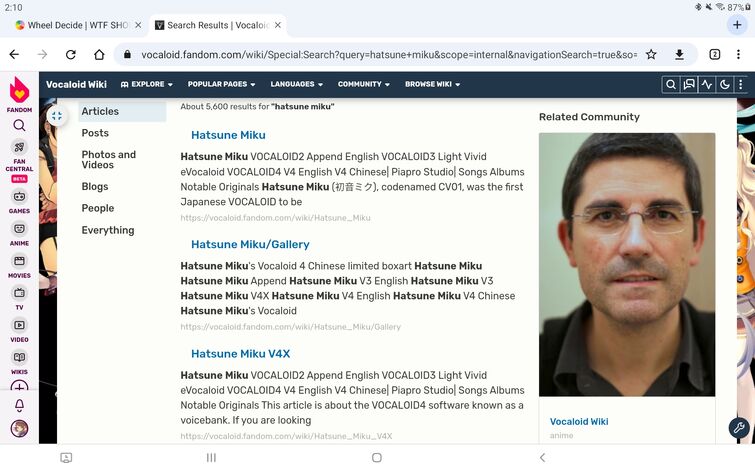
Task: Click the Hatsune_Miku_V4X URL text
Action: click(x=286, y=436)
